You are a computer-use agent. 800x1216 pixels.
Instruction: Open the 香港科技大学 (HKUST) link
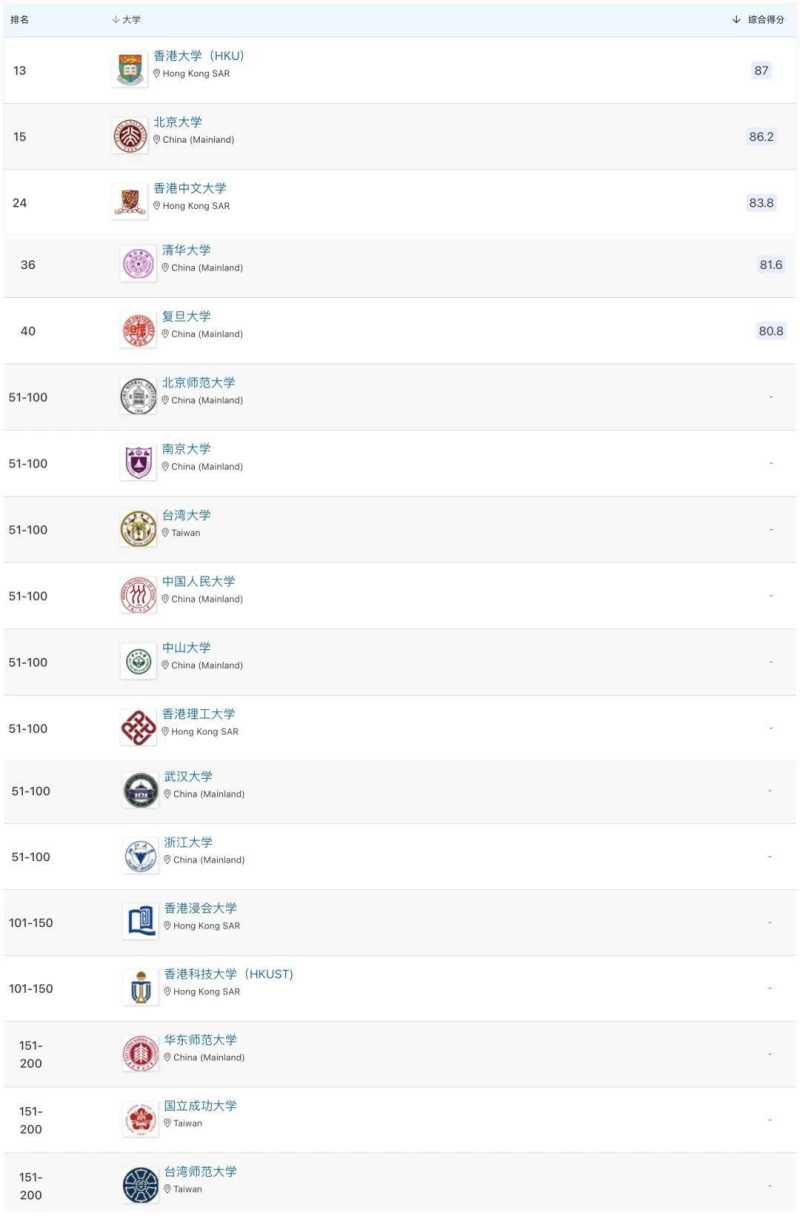pyautogui.click(x=228, y=974)
